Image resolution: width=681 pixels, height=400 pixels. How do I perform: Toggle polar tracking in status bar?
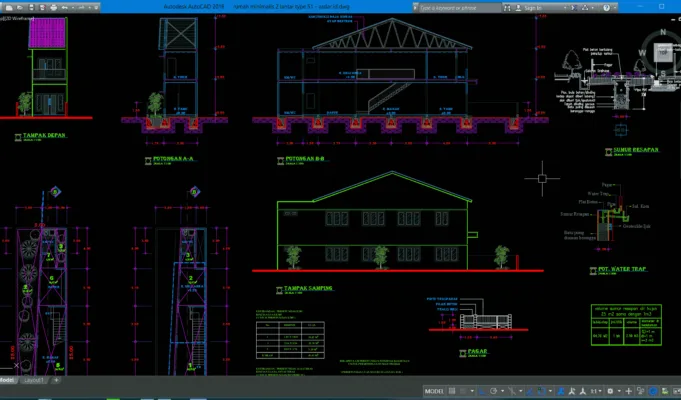click(x=493, y=391)
